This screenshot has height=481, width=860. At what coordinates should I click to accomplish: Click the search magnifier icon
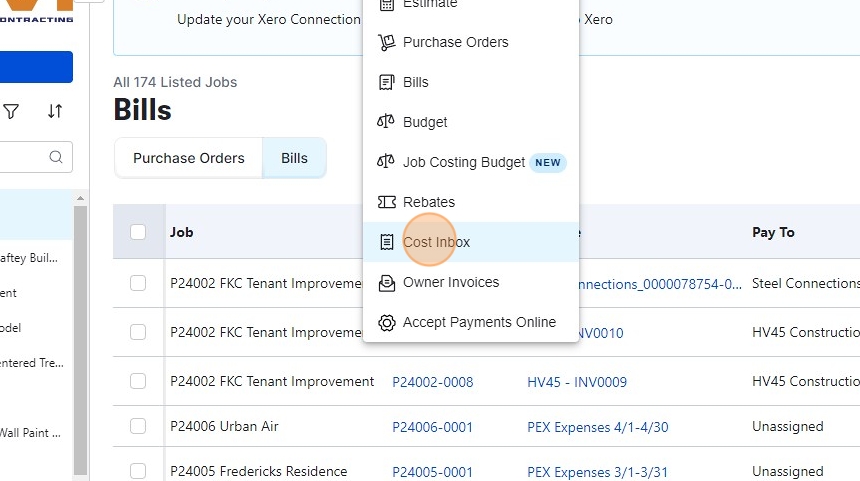click(x=56, y=157)
